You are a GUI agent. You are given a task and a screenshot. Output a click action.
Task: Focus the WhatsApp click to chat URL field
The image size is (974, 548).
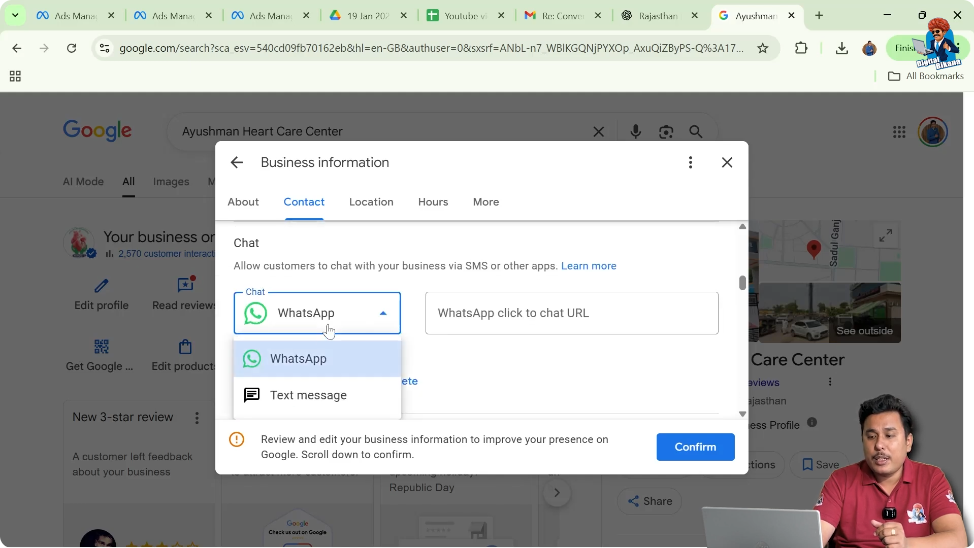[x=571, y=313]
